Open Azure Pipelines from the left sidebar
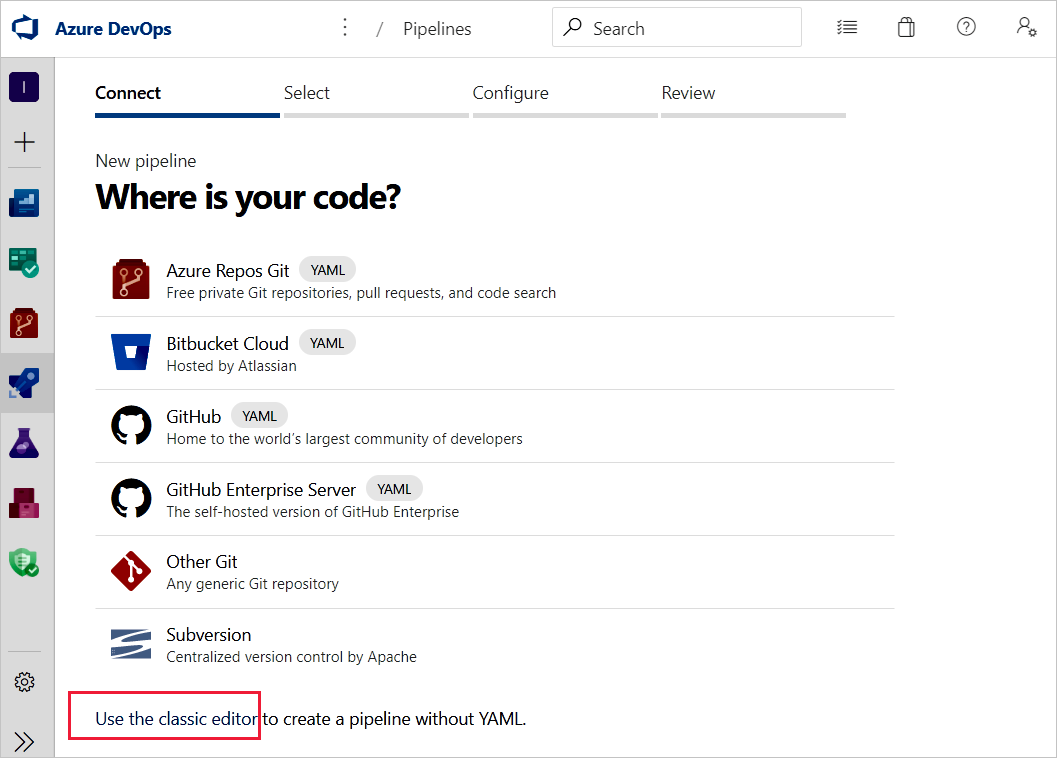Viewport: 1057px width, 758px height. point(25,383)
